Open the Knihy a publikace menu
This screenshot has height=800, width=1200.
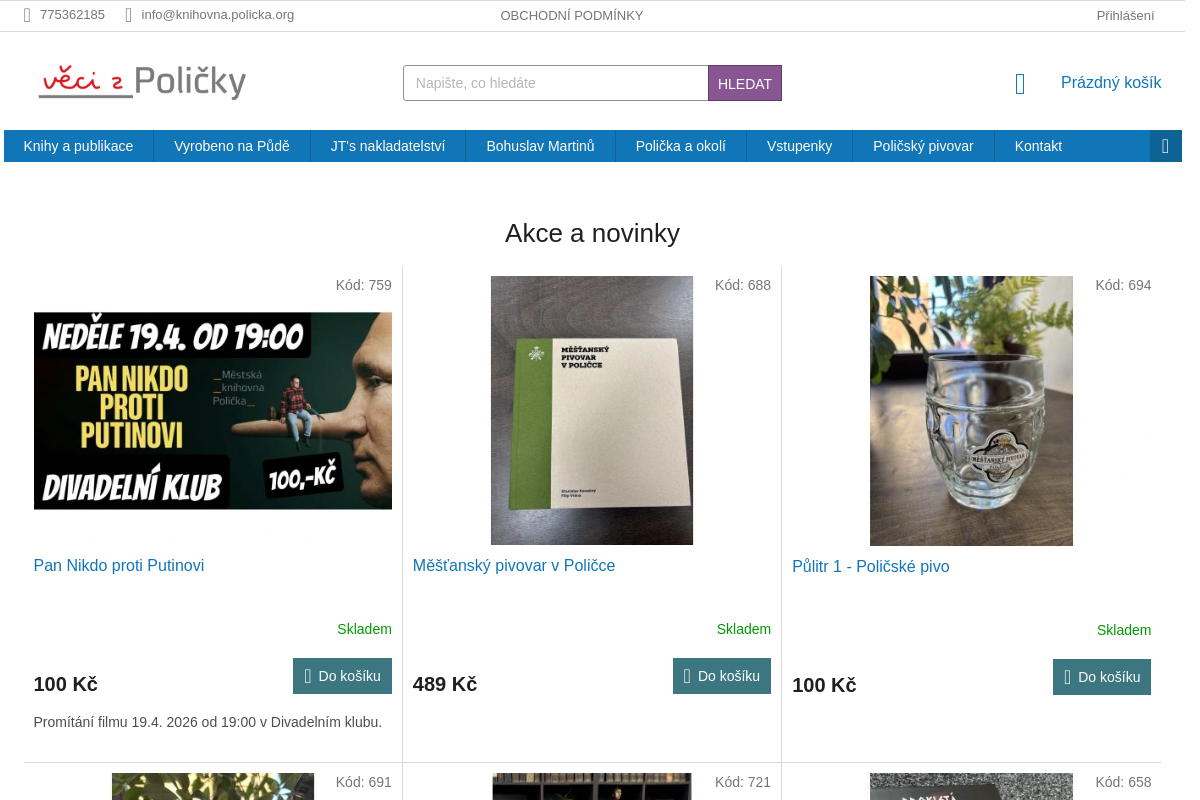point(79,146)
